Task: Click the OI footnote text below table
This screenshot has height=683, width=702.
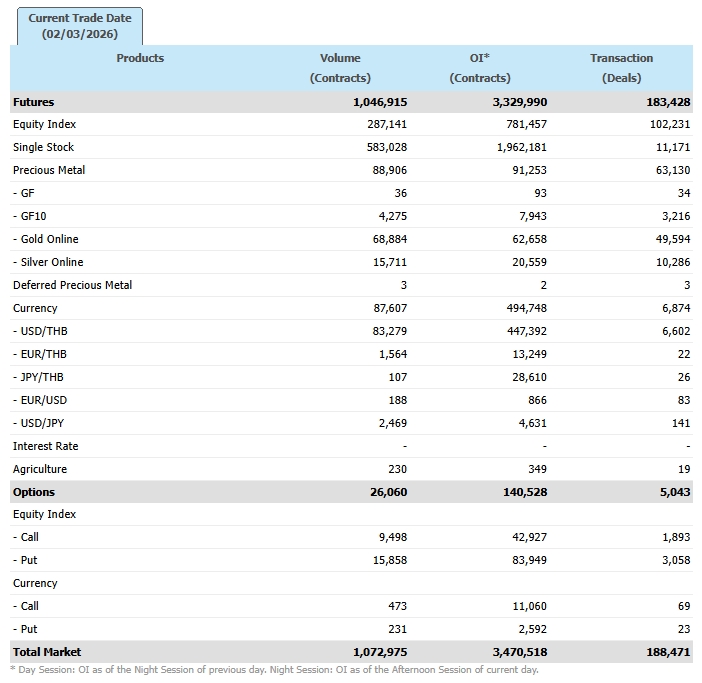Action: click(x=274, y=670)
